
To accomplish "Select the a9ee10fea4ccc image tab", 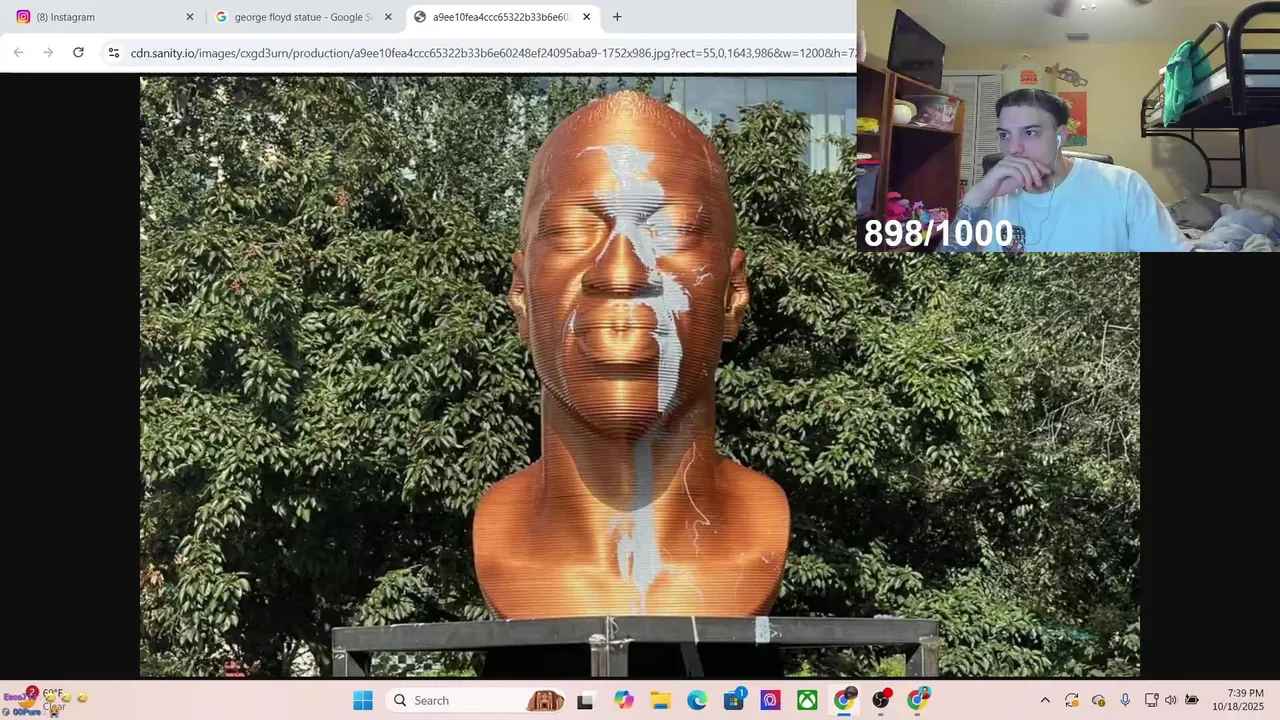I will (x=500, y=17).
